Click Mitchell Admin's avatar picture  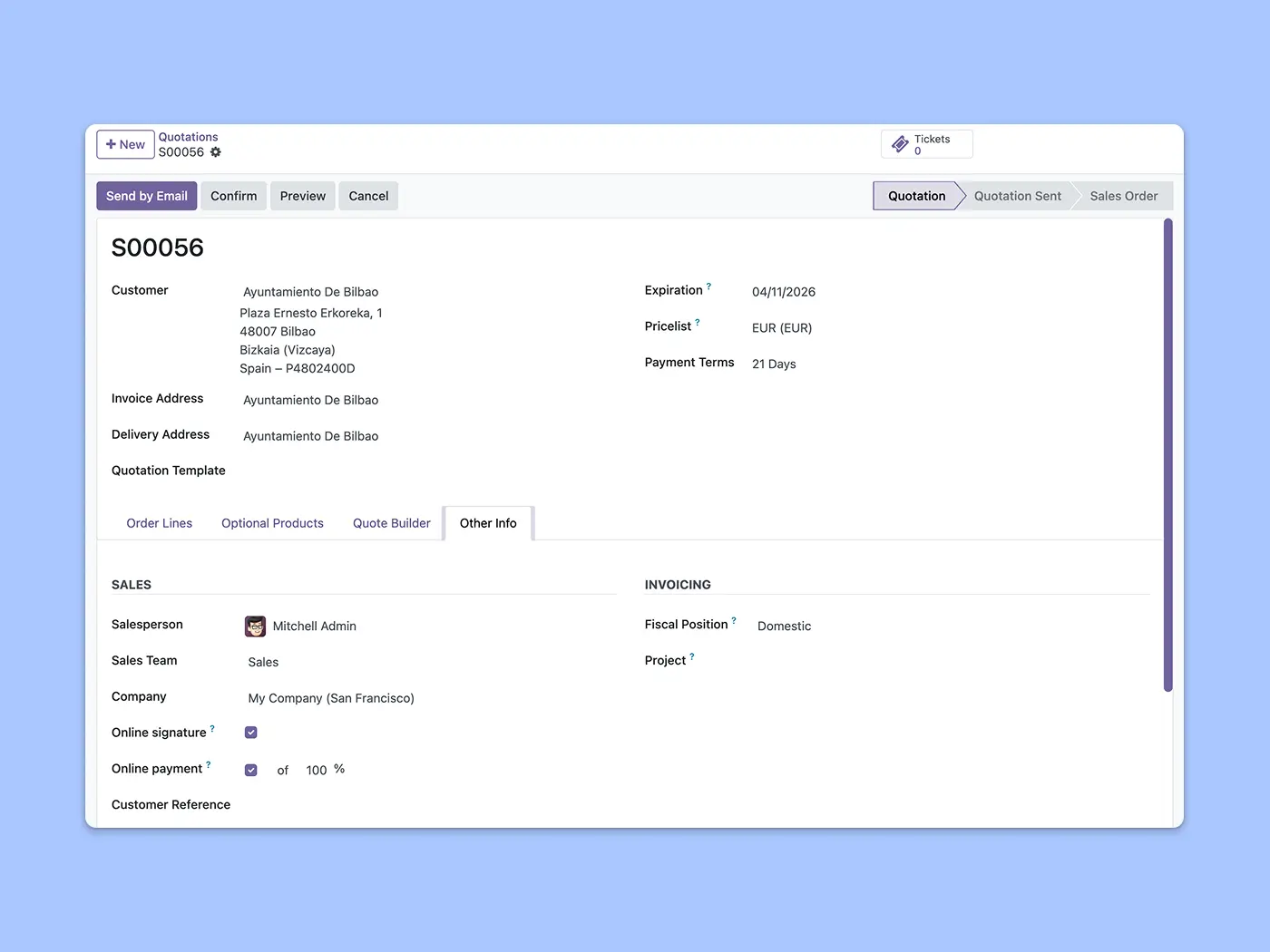click(255, 627)
